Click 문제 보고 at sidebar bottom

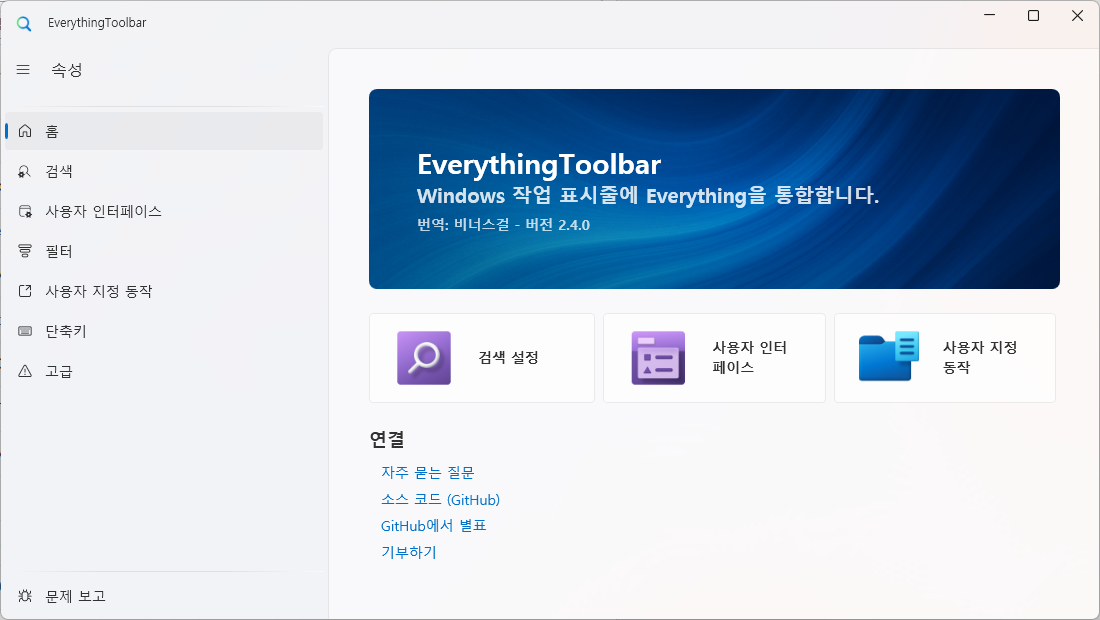[x=163, y=596]
